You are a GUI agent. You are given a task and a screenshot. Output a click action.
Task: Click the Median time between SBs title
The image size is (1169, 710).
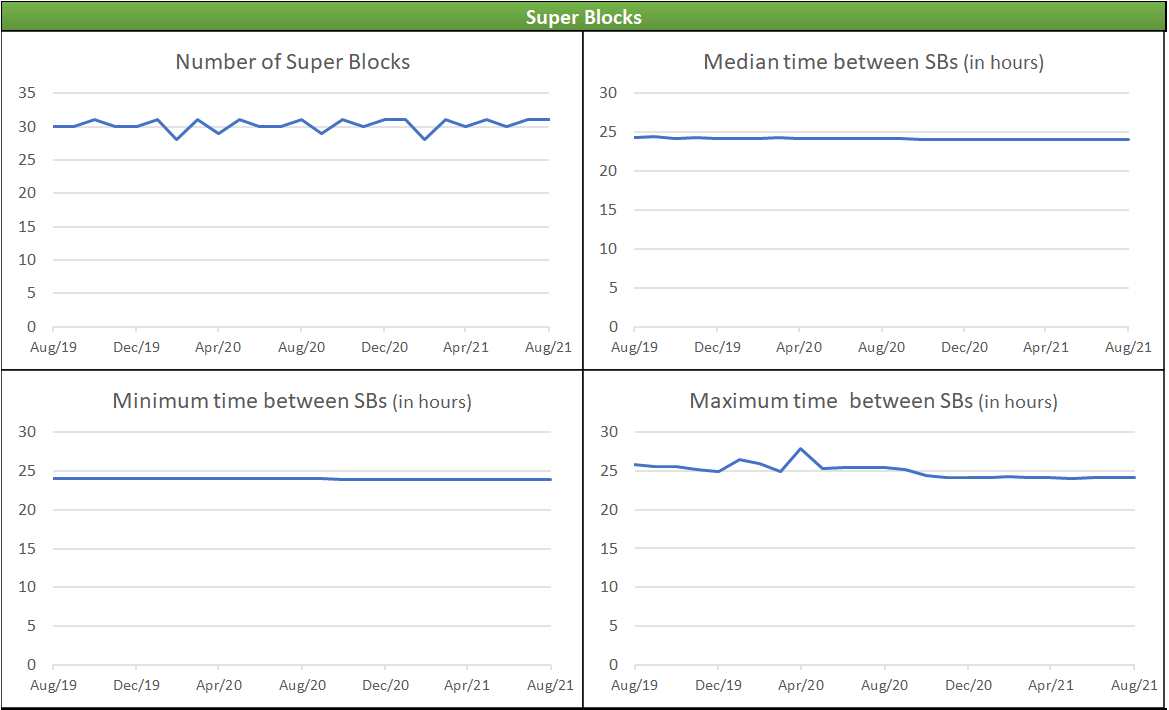[x=873, y=62]
